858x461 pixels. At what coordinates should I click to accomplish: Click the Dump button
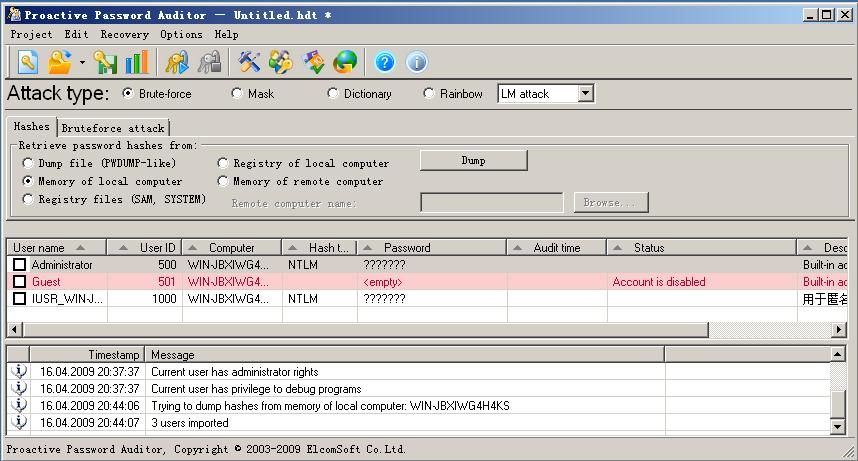click(x=473, y=160)
